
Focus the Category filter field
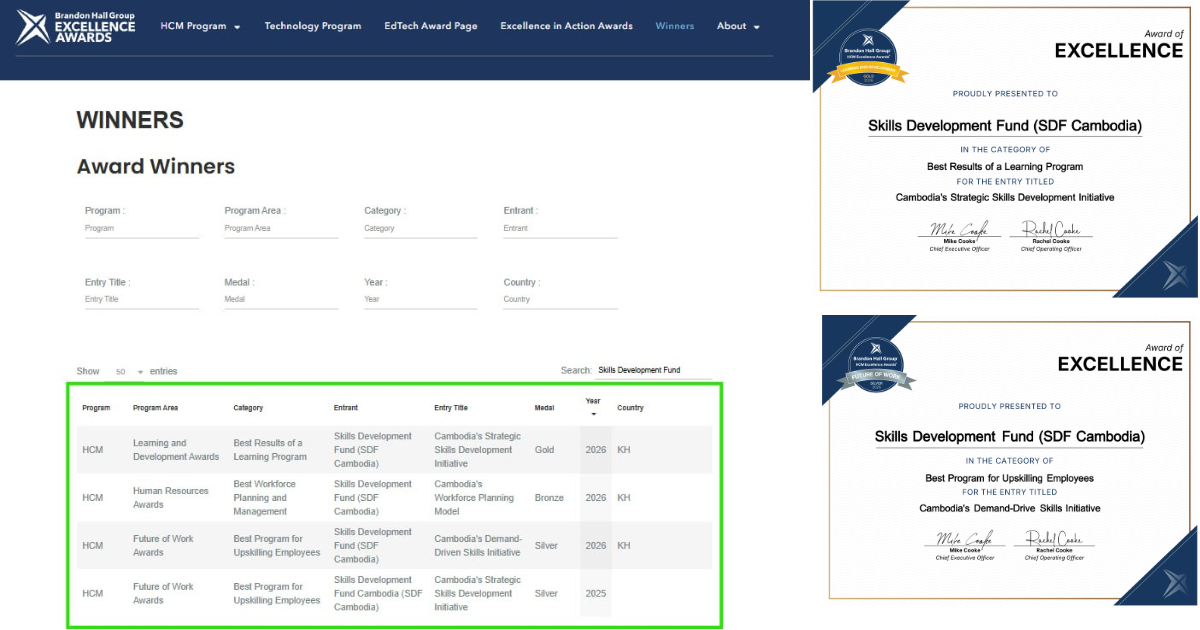pyautogui.click(x=421, y=229)
